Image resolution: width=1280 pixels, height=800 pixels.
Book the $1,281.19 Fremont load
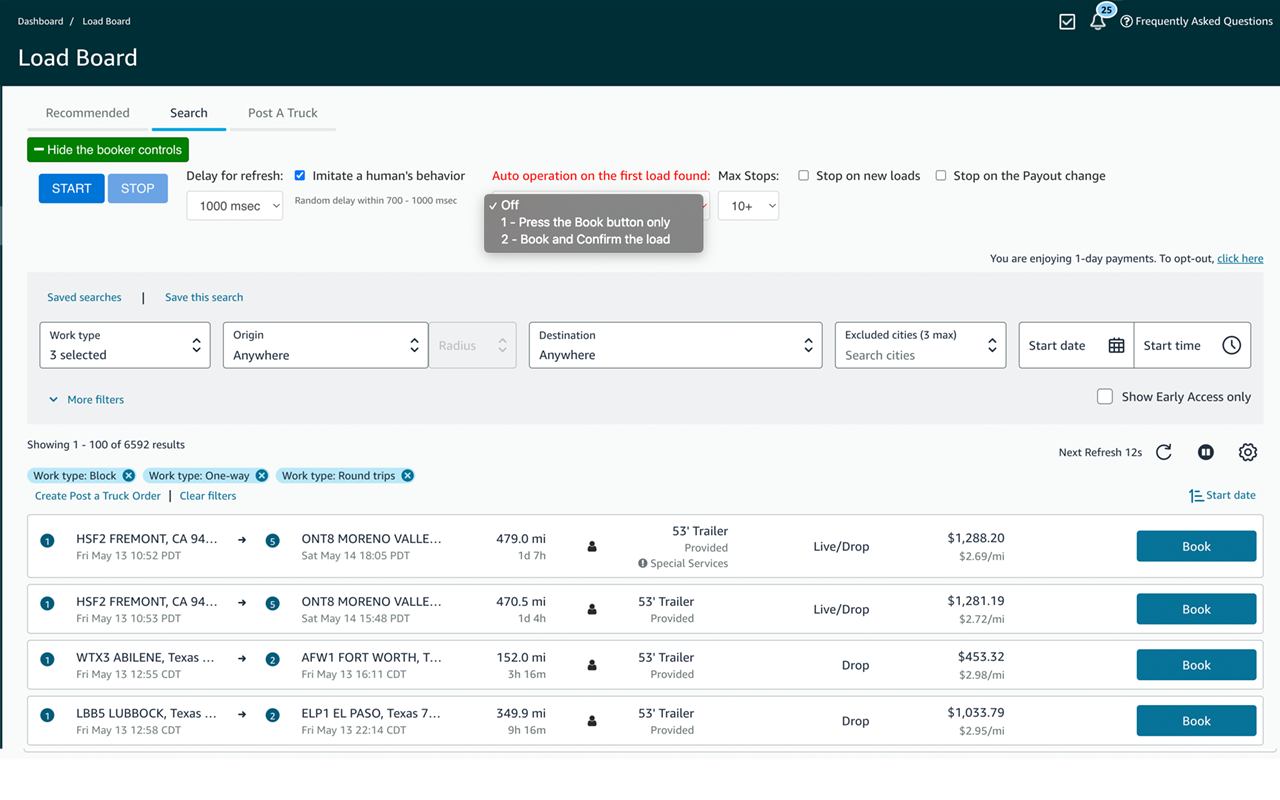pos(1196,609)
